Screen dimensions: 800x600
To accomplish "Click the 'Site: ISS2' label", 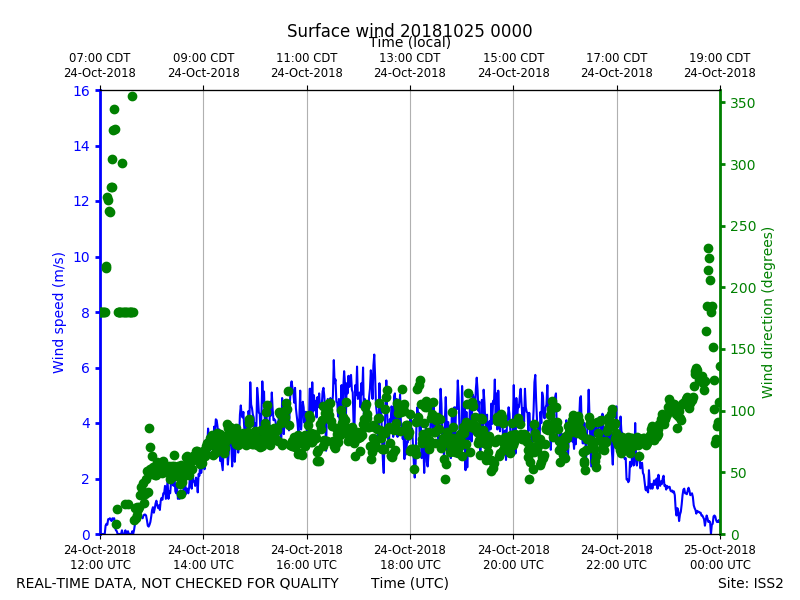I will 751,583.
